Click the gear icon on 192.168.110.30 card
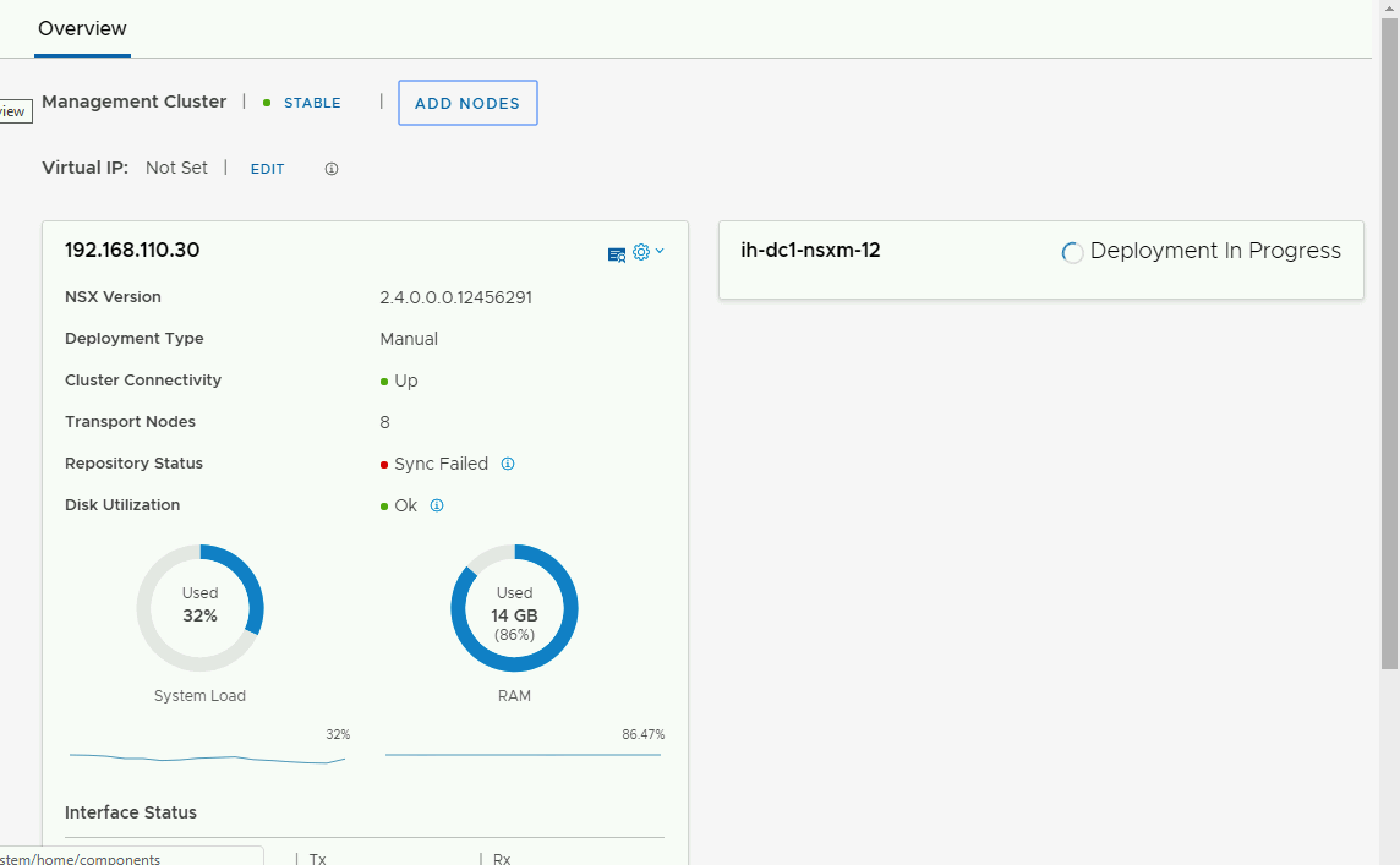The height and width of the screenshot is (865, 1400). (x=641, y=252)
